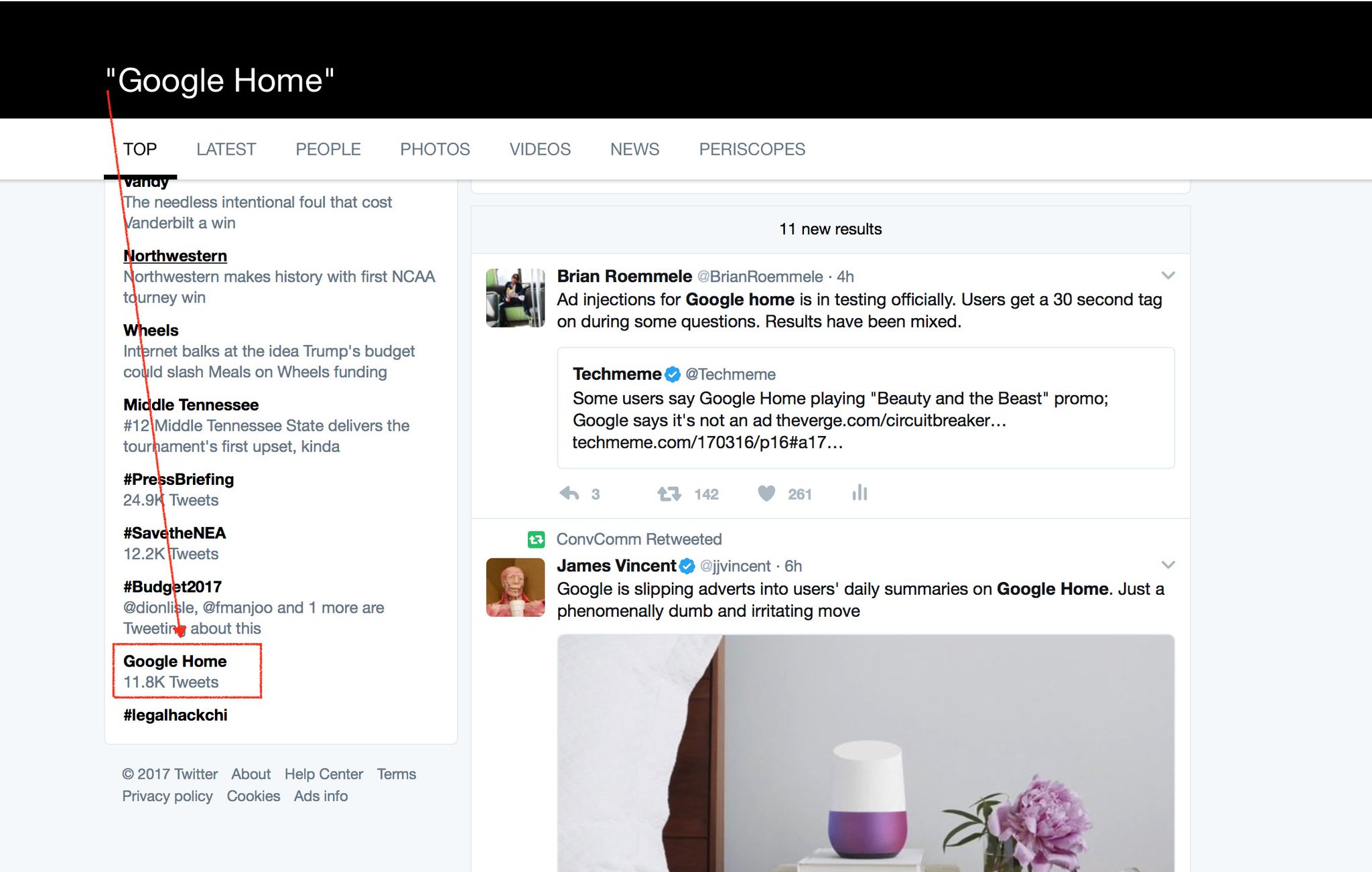Open the #Budget2017 trend
1372x872 pixels.
[x=172, y=587]
